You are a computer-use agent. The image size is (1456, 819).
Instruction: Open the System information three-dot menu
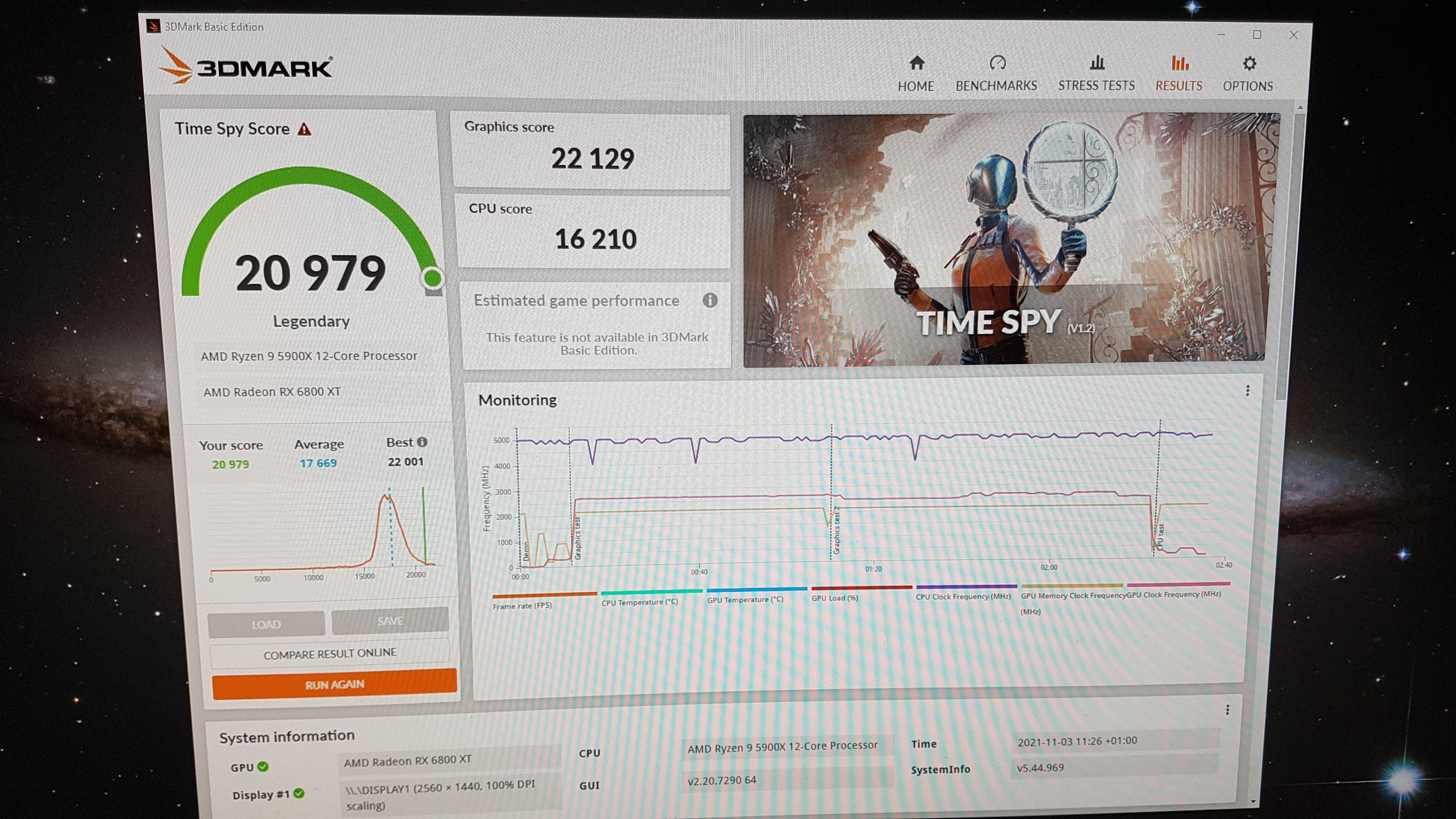click(1227, 710)
